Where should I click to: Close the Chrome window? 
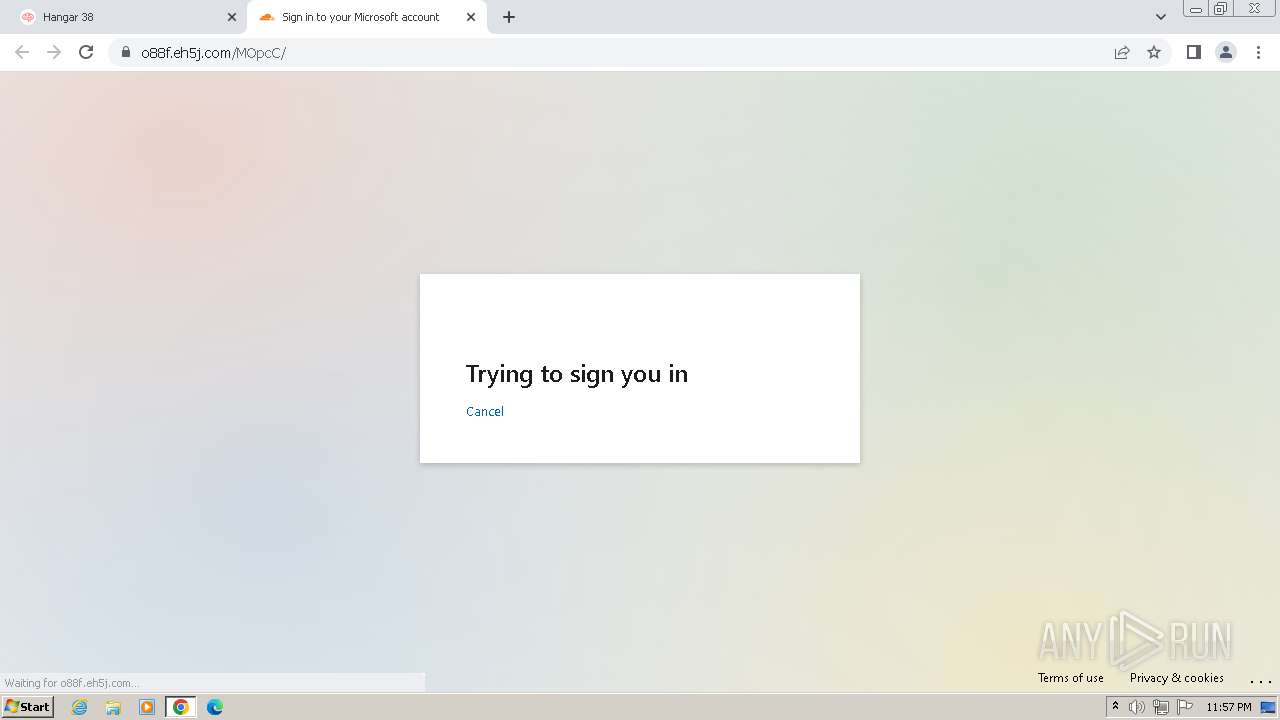click(1254, 9)
